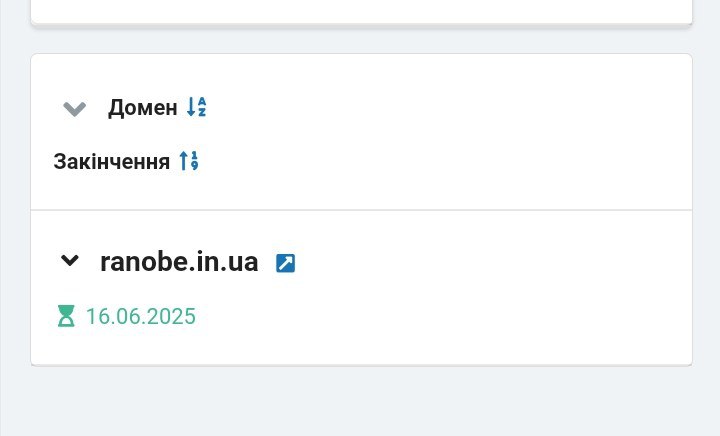Click the Домен column header
720x436 pixels.
pyautogui.click(x=142, y=108)
